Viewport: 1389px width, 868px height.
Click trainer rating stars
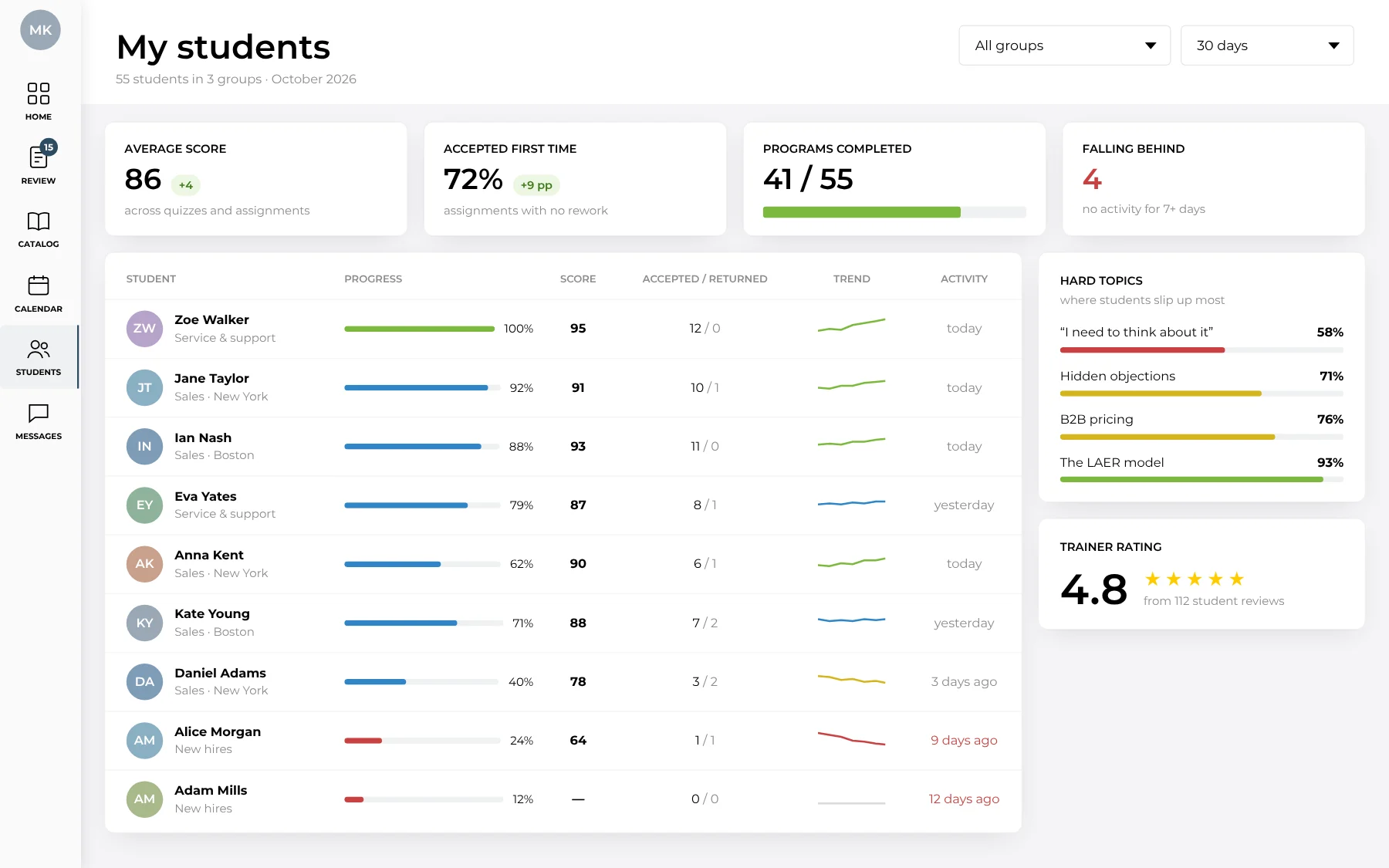tap(1195, 579)
